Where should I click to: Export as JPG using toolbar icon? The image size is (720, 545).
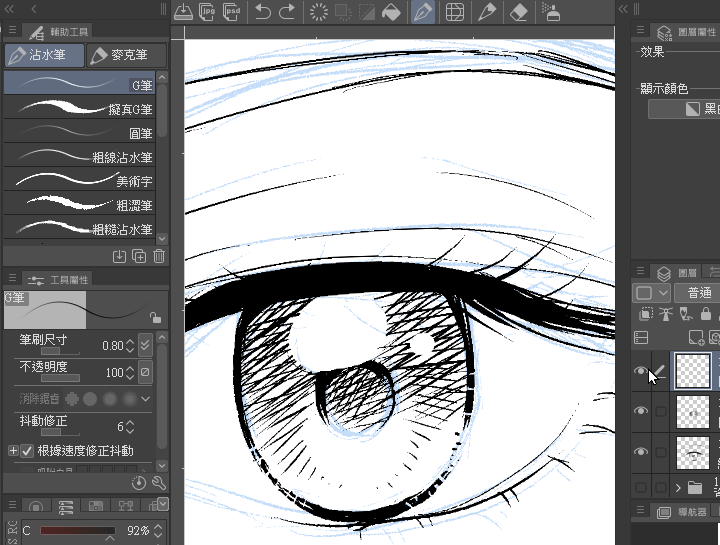pos(207,12)
